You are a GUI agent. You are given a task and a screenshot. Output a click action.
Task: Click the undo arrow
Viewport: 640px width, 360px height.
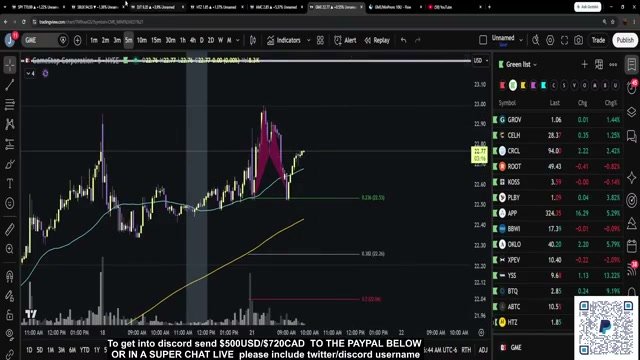pos(404,40)
